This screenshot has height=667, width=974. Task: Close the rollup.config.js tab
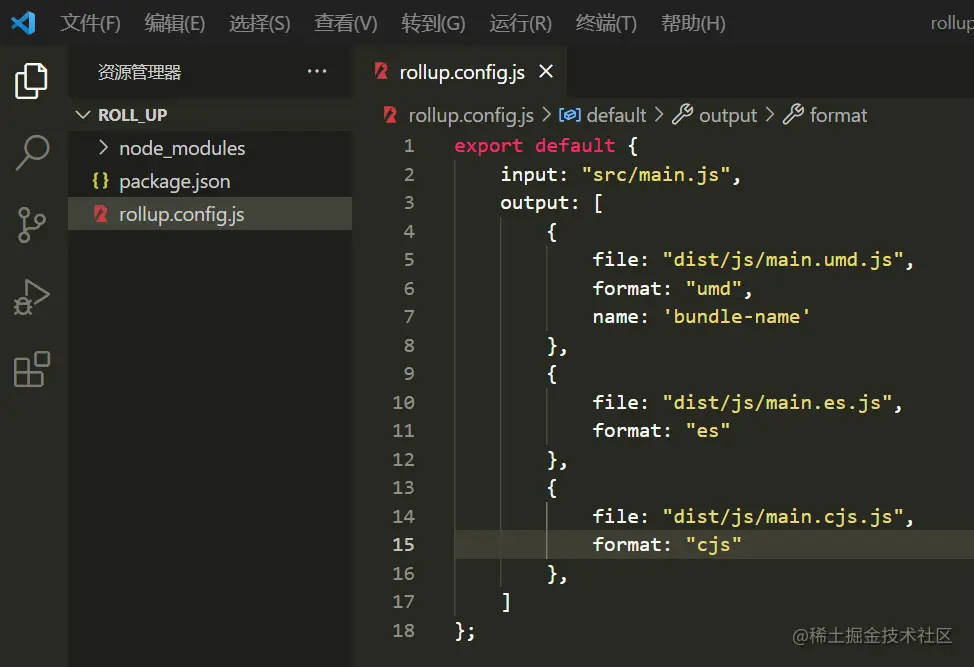click(546, 71)
